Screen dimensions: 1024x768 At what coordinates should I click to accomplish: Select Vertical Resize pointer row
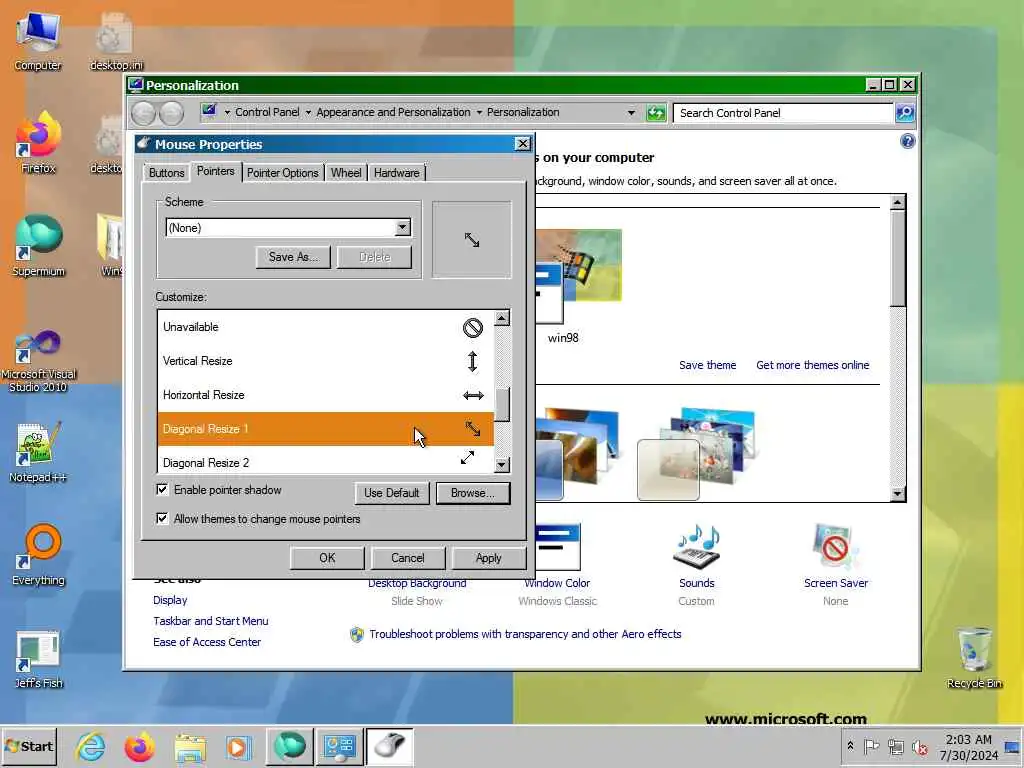pos(325,361)
